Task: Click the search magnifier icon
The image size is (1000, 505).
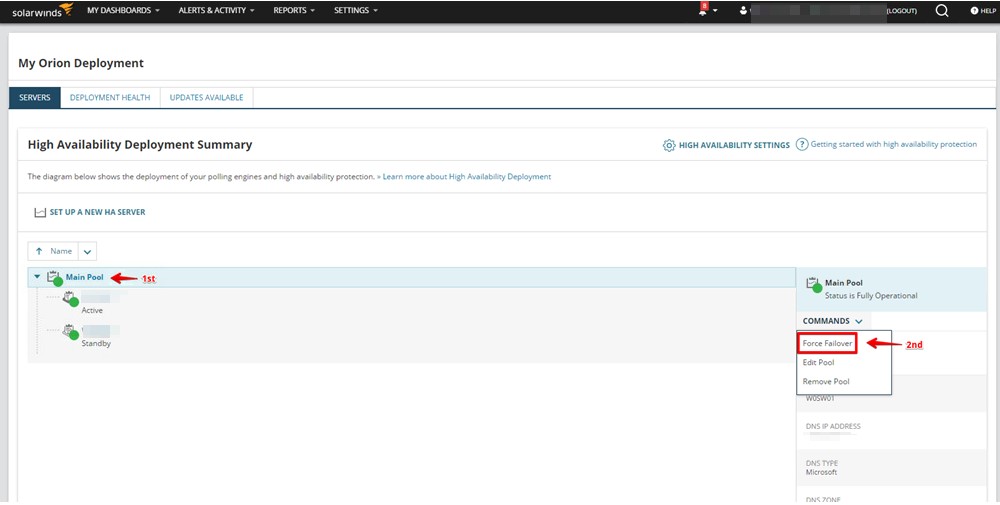Action: (x=942, y=11)
